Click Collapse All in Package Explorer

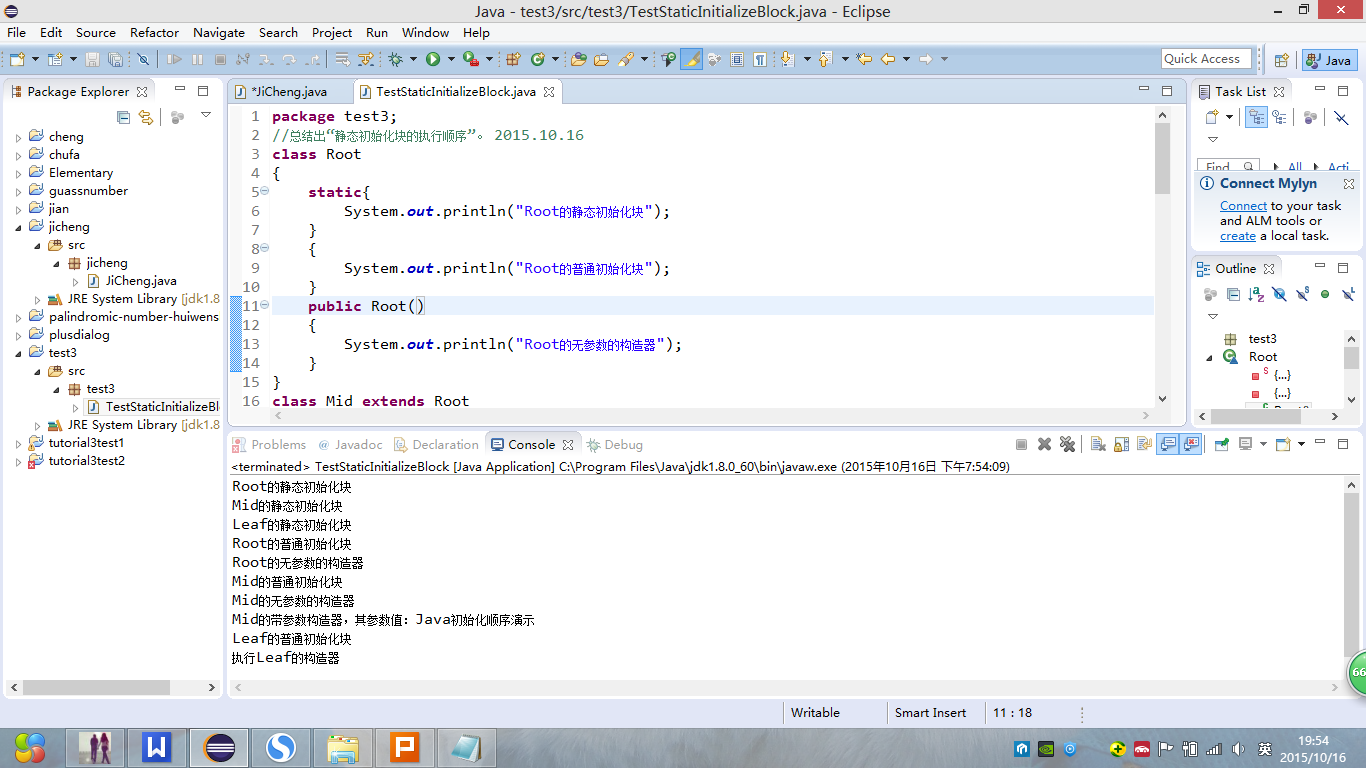point(123,117)
